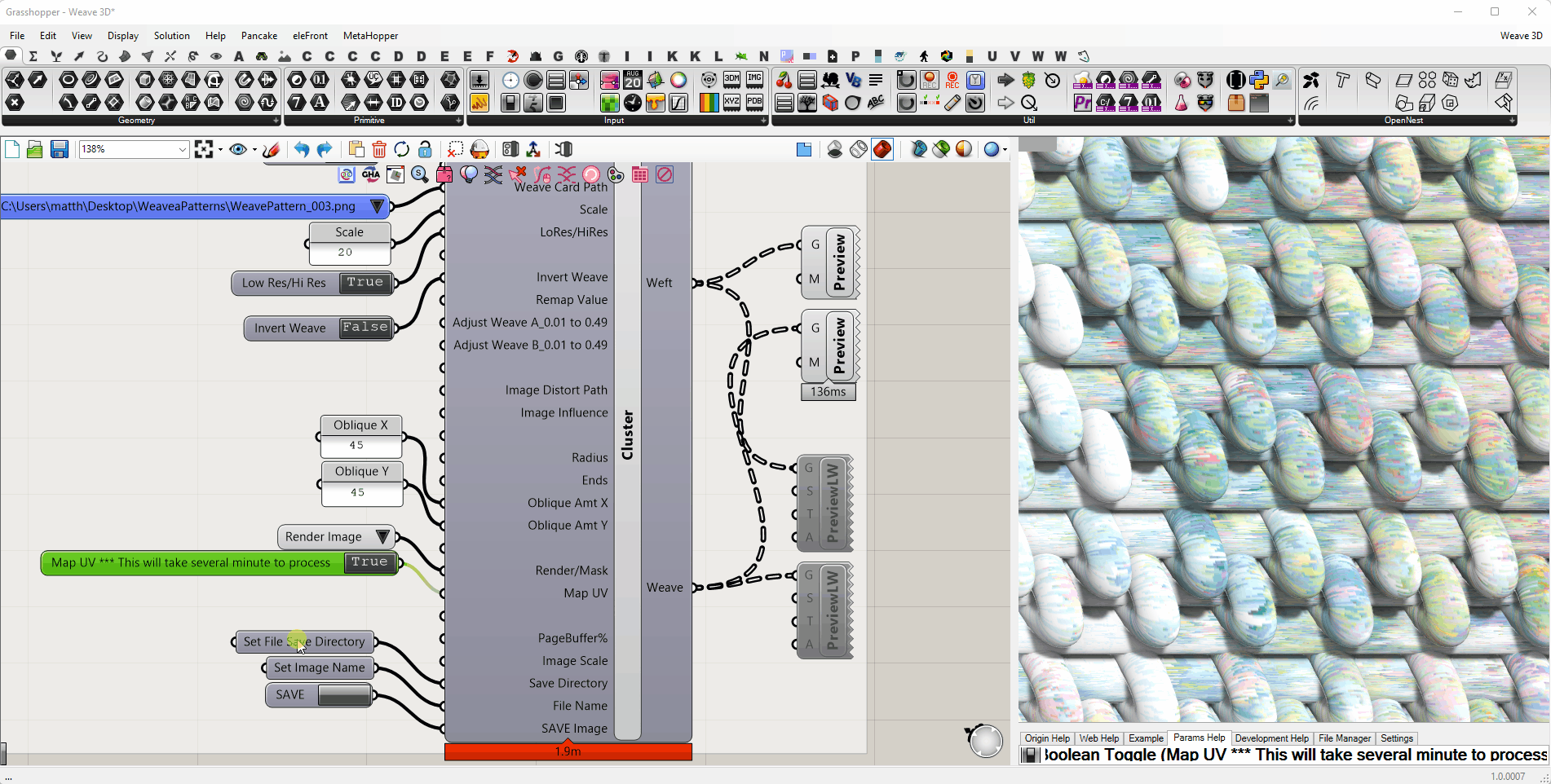1551x784 pixels.
Task: Click the Set File Save Directory component
Action: (304, 642)
